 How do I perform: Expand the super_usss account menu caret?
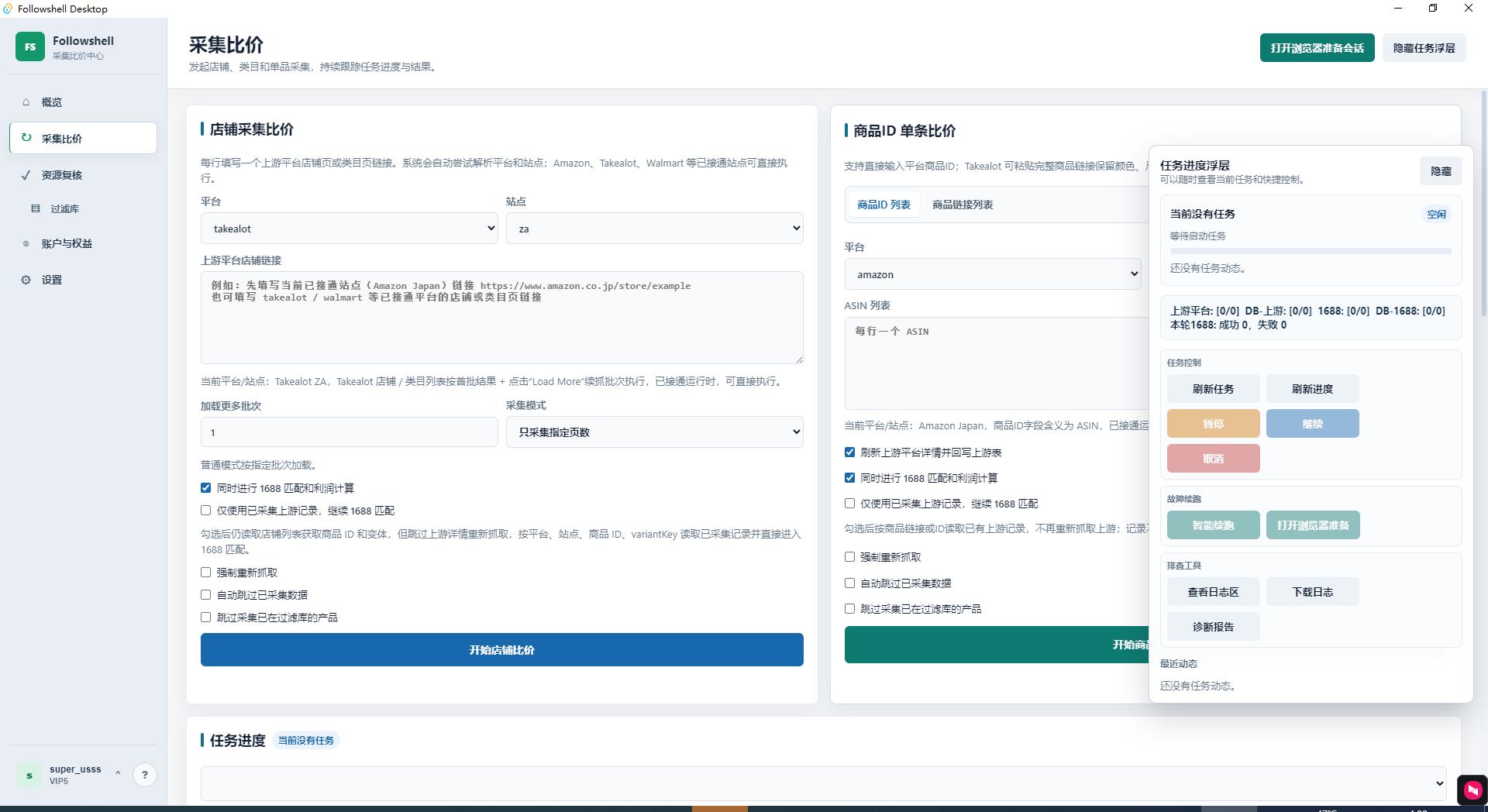click(x=118, y=772)
